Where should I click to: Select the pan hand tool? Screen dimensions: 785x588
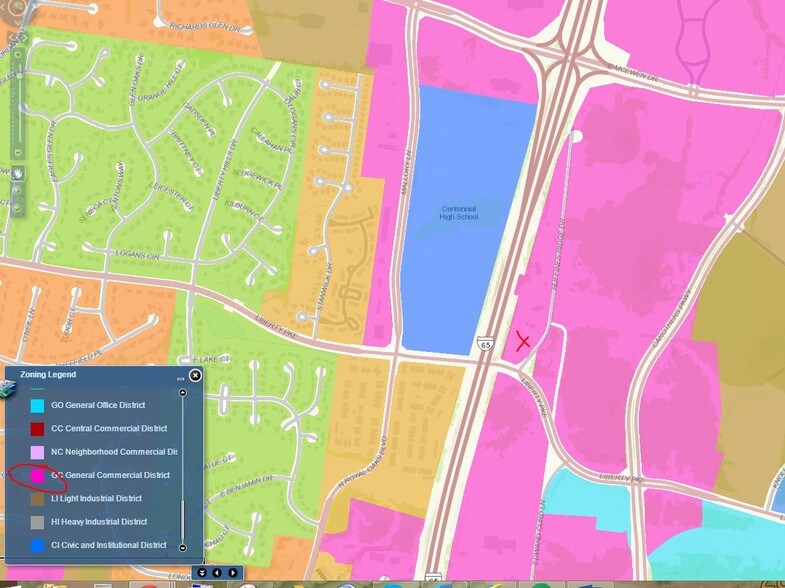pos(17,173)
